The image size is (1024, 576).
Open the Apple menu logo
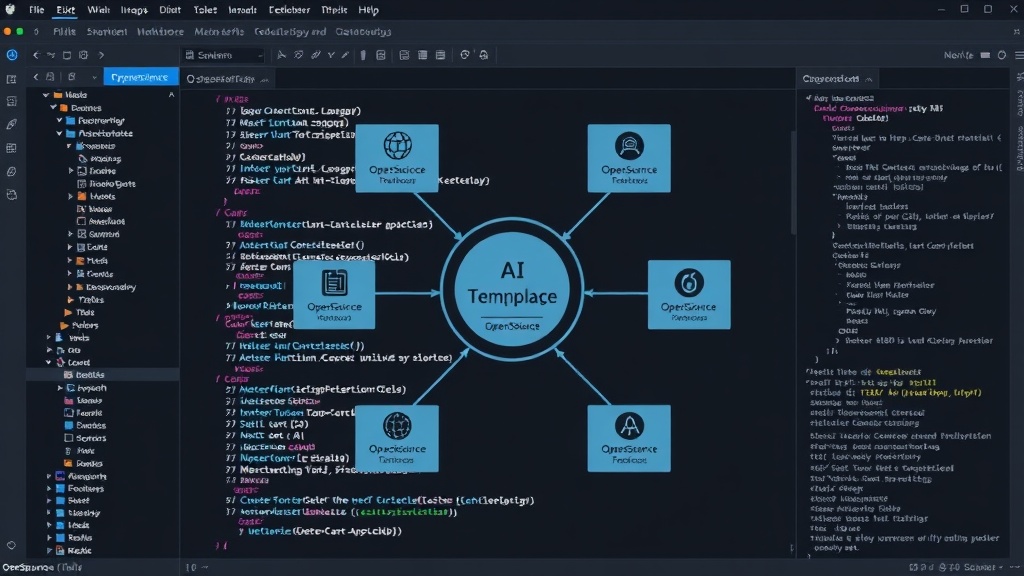pyautogui.click(x=10, y=9)
